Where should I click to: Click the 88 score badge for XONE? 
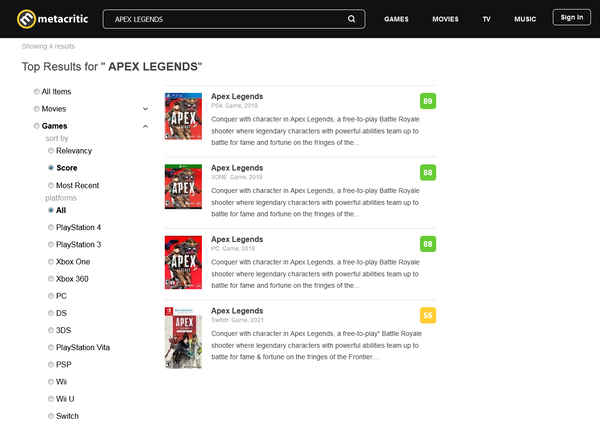point(428,173)
